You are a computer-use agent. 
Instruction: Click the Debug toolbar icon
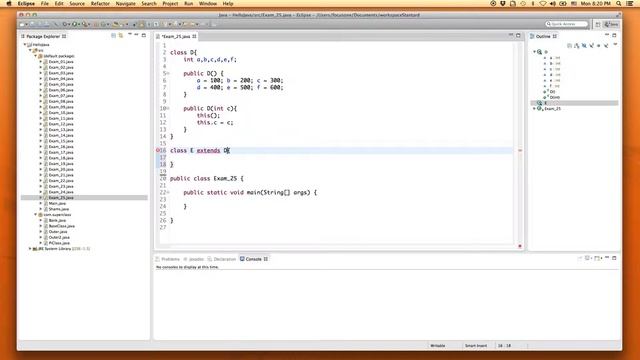click(x=65, y=24)
